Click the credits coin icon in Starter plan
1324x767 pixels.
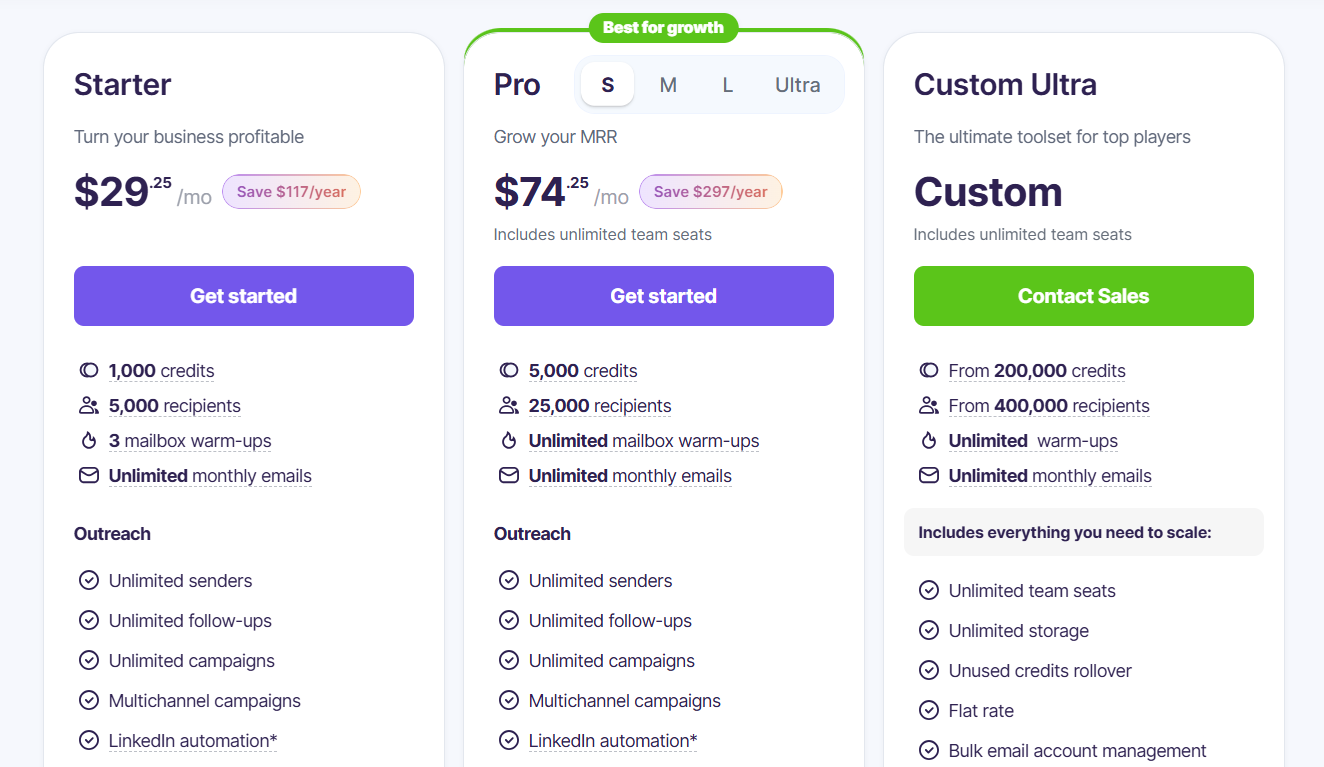tap(89, 371)
